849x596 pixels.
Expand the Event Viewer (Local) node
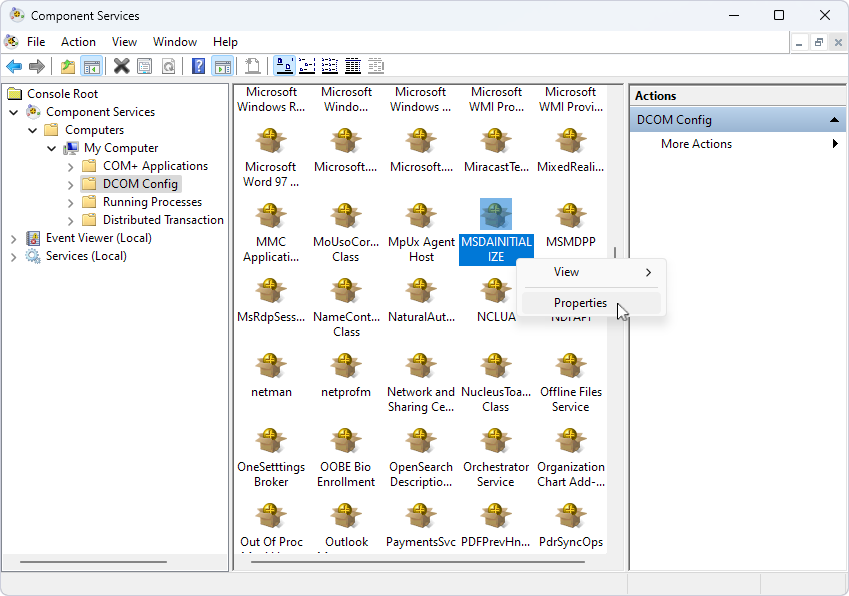14,239
